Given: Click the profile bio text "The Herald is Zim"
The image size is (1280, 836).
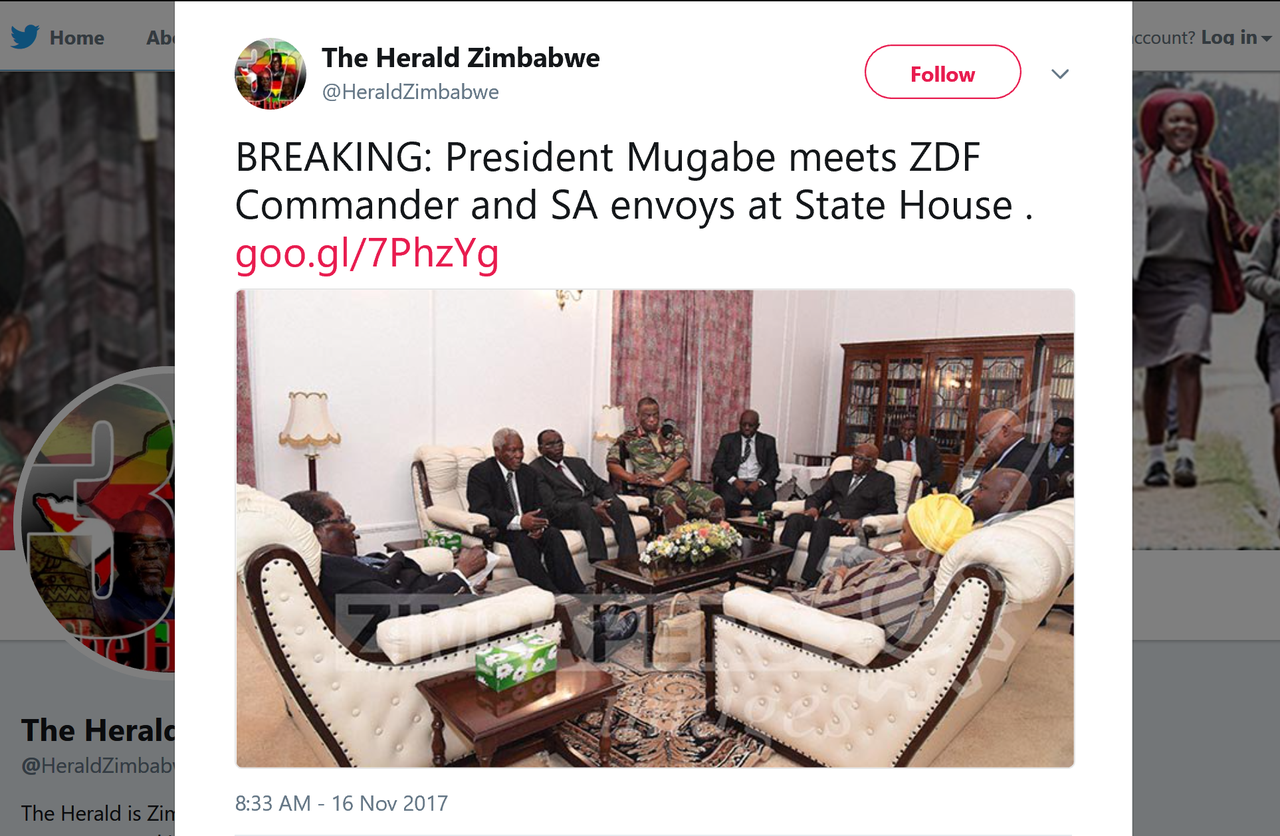Looking at the screenshot, I should (97, 813).
